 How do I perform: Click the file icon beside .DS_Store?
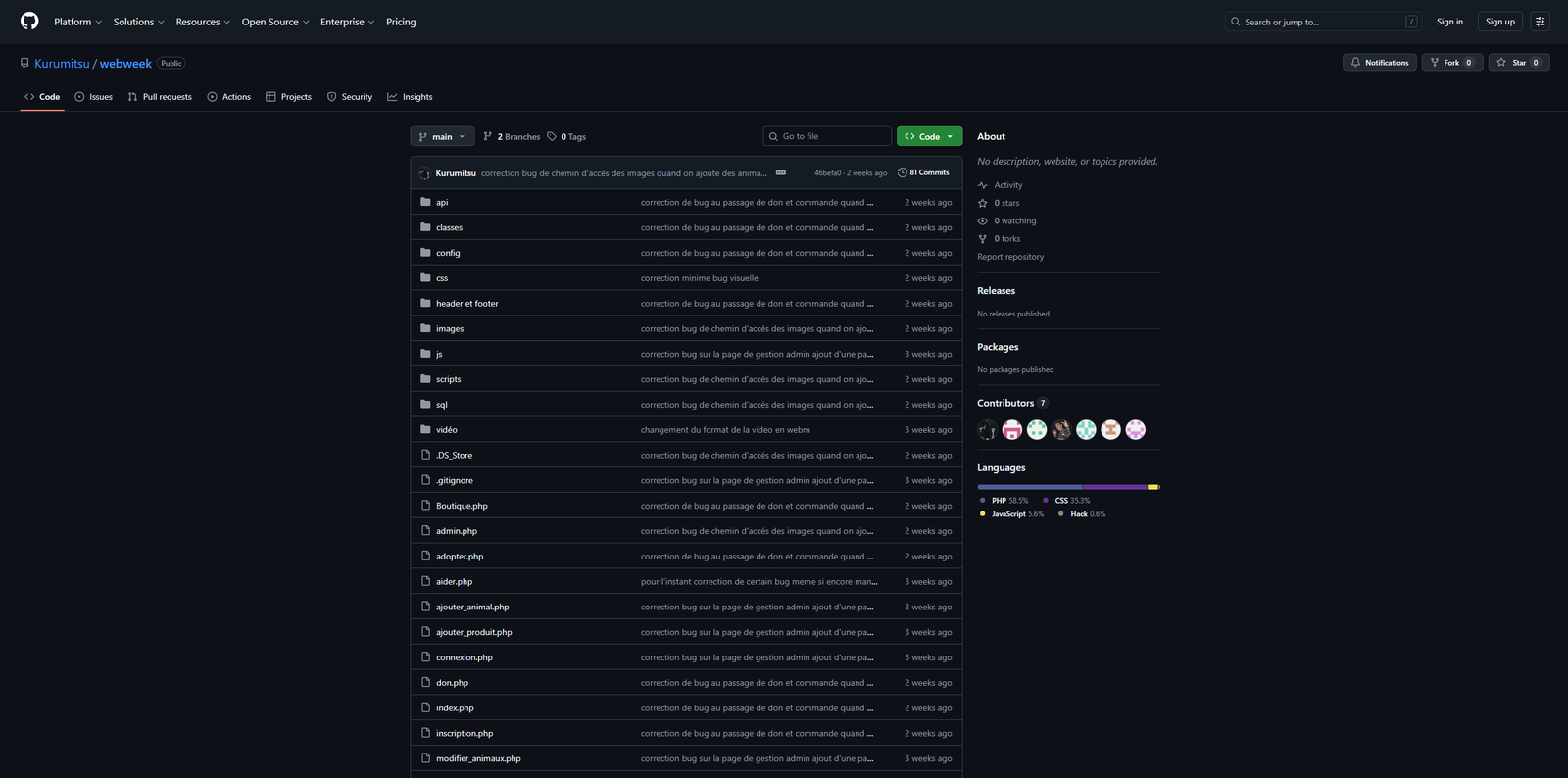tap(425, 455)
